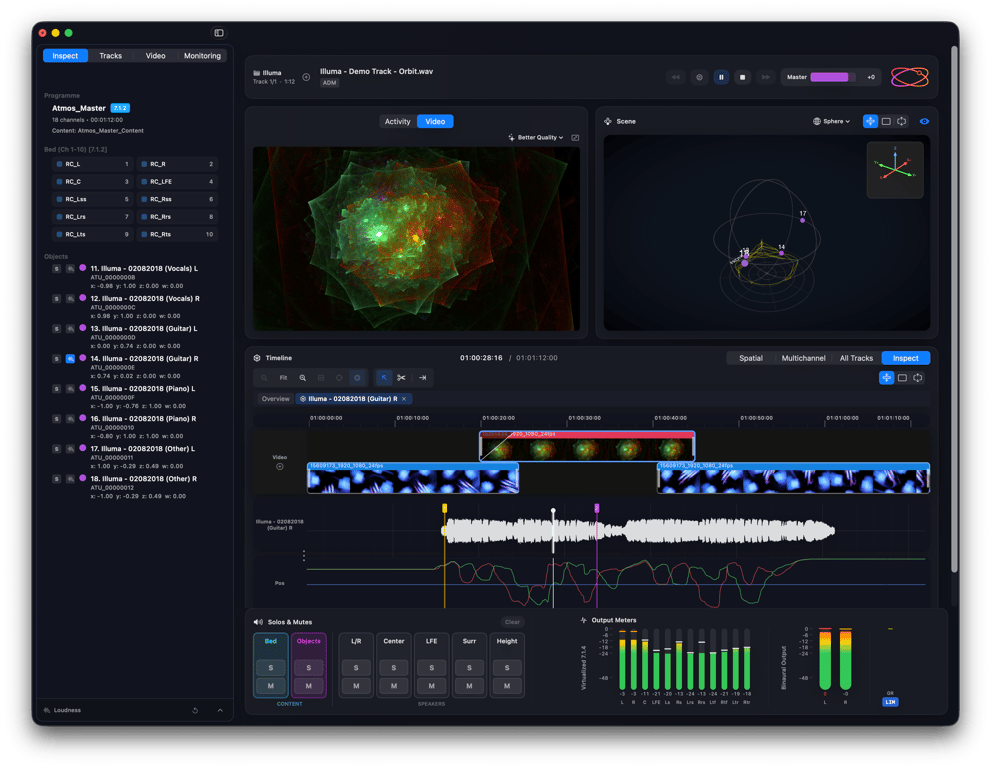Viewport: 991px width, 768px height.
Task: Switch to the Multichannel timeline view
Action: coord(803,358)
